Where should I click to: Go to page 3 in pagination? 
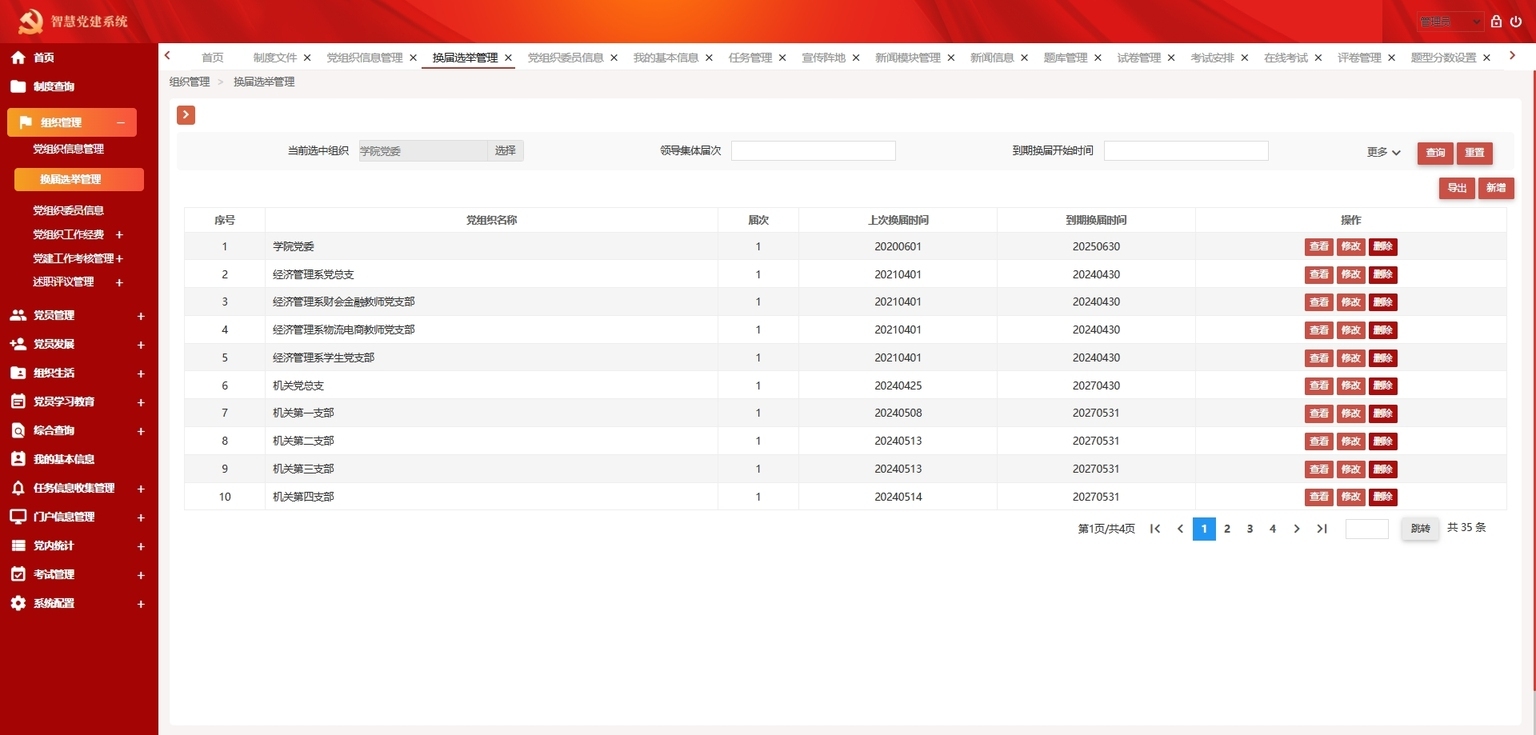[1250, 529]
